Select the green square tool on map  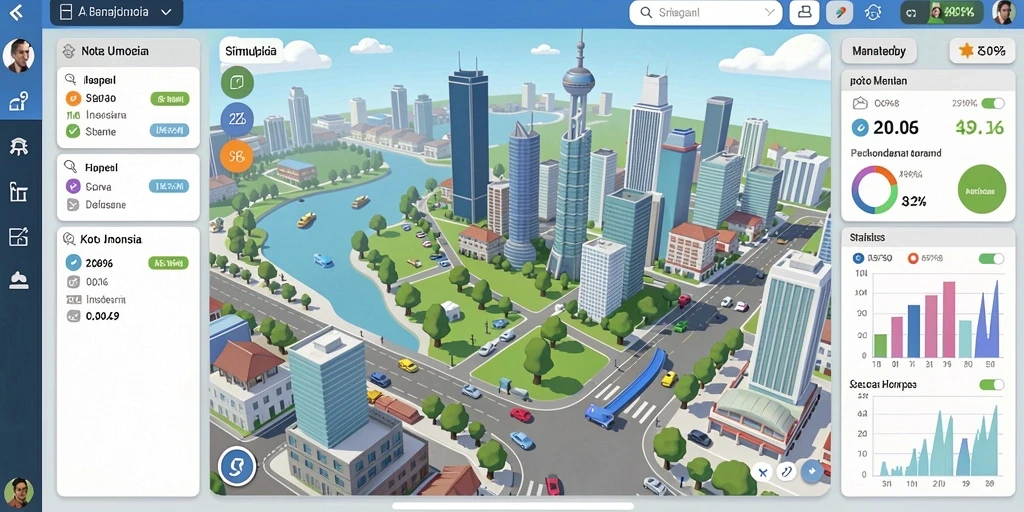(236, 82)
